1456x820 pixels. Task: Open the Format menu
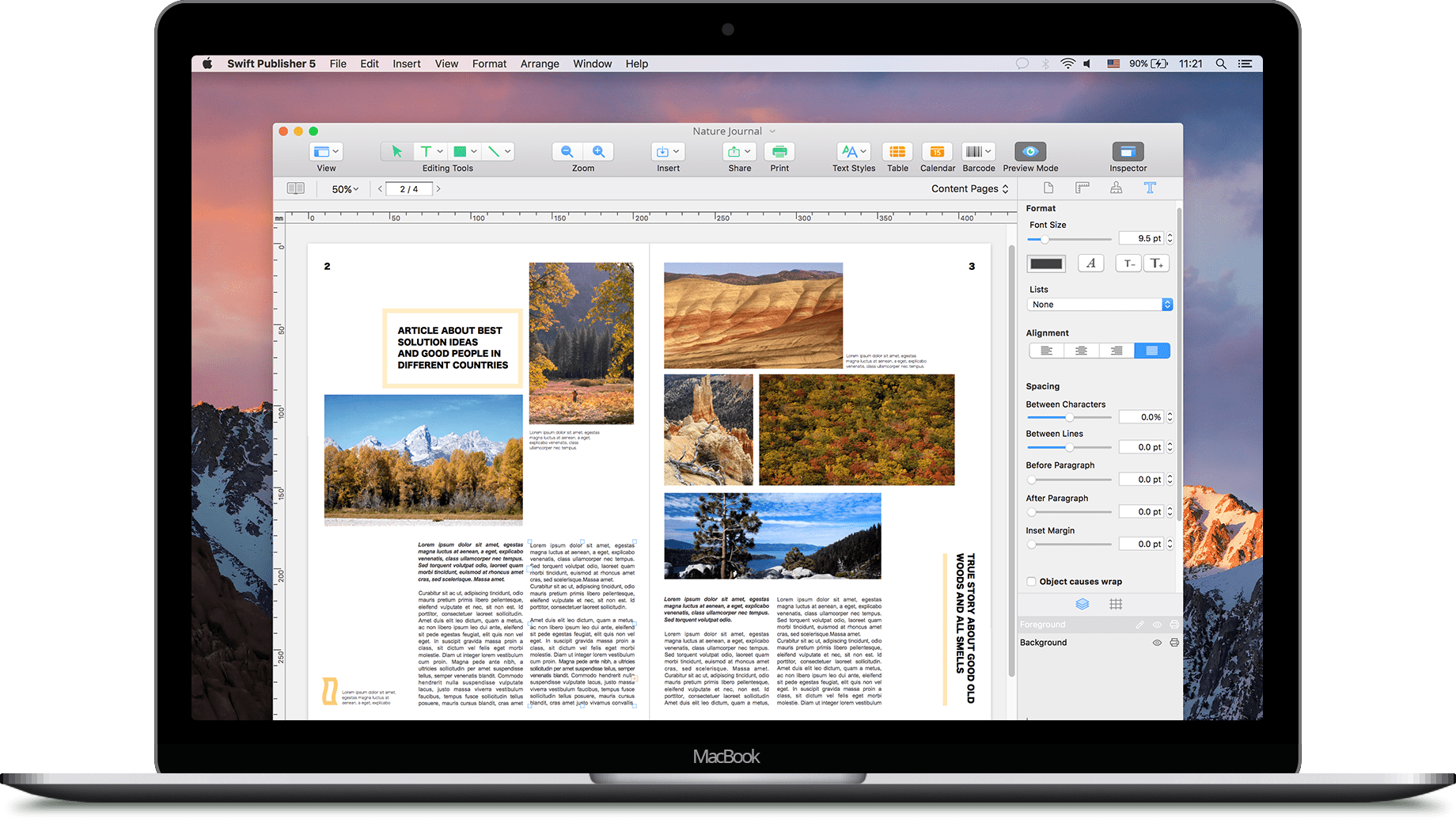coord(488,63)
